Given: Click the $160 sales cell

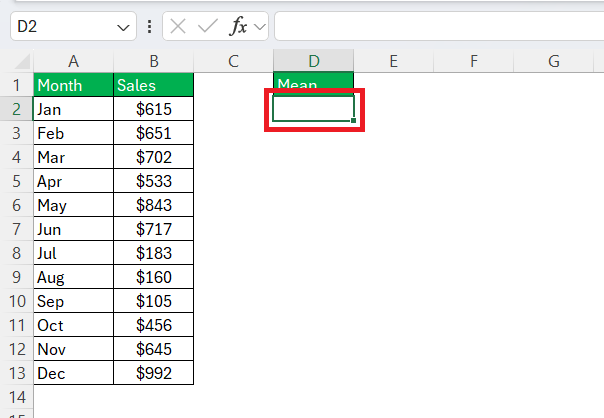Looking at the screenshot, I should pyautogui.click(x=154, y=277).
